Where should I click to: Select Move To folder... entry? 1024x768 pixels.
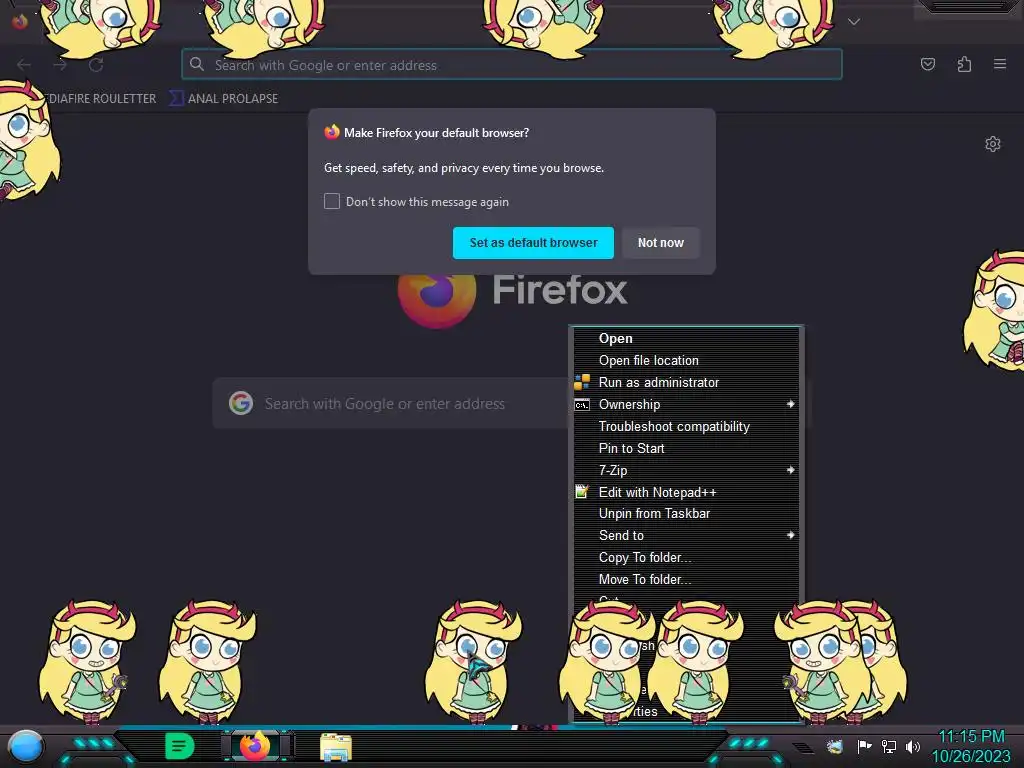pyautogui.click(x=686, y=579)
